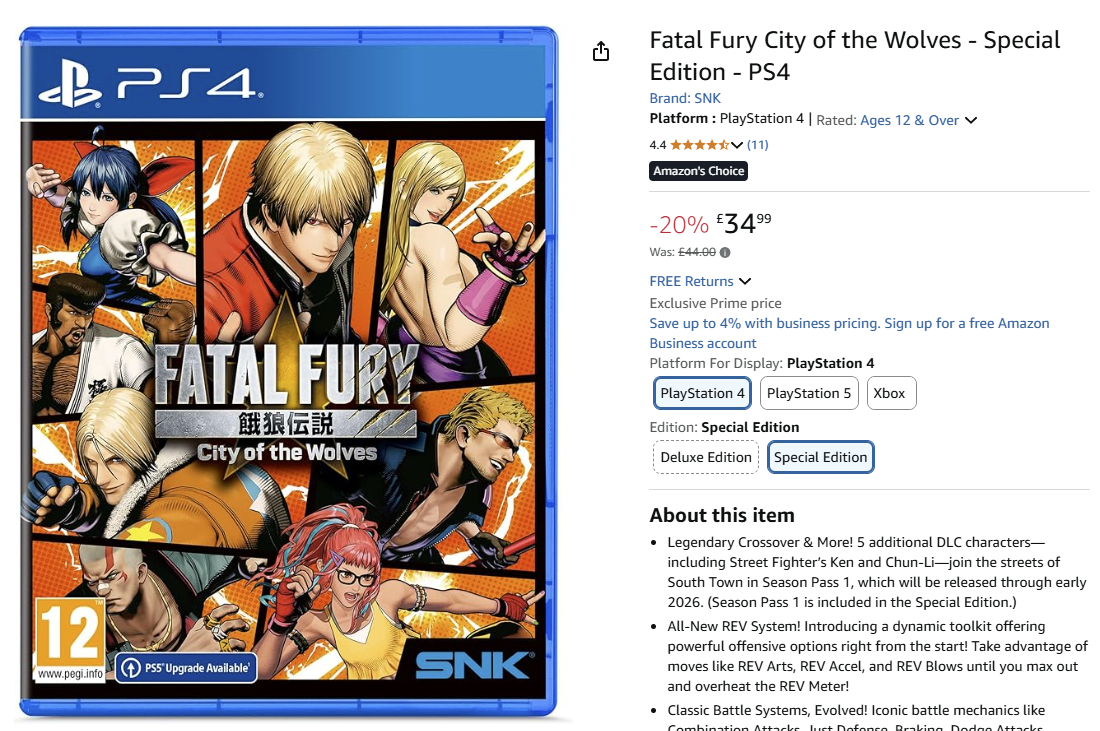1100x731 pixels.
Task: Click the Amazon's Choice badge
Action: point(699,171)
